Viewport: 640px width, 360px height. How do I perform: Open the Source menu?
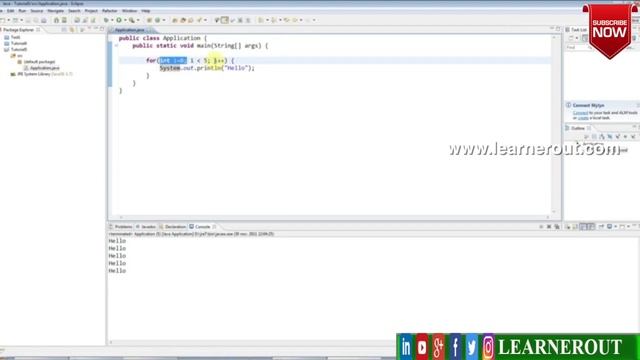click(x=37, y=11)
